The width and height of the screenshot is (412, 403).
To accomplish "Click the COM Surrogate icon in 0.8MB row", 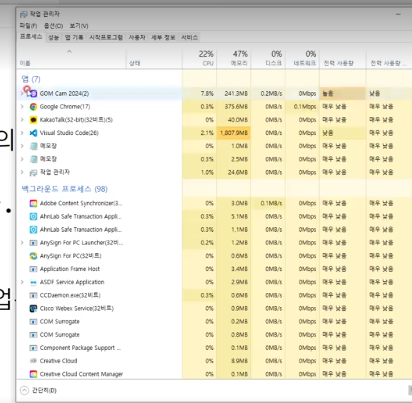I will pos(33,335).
